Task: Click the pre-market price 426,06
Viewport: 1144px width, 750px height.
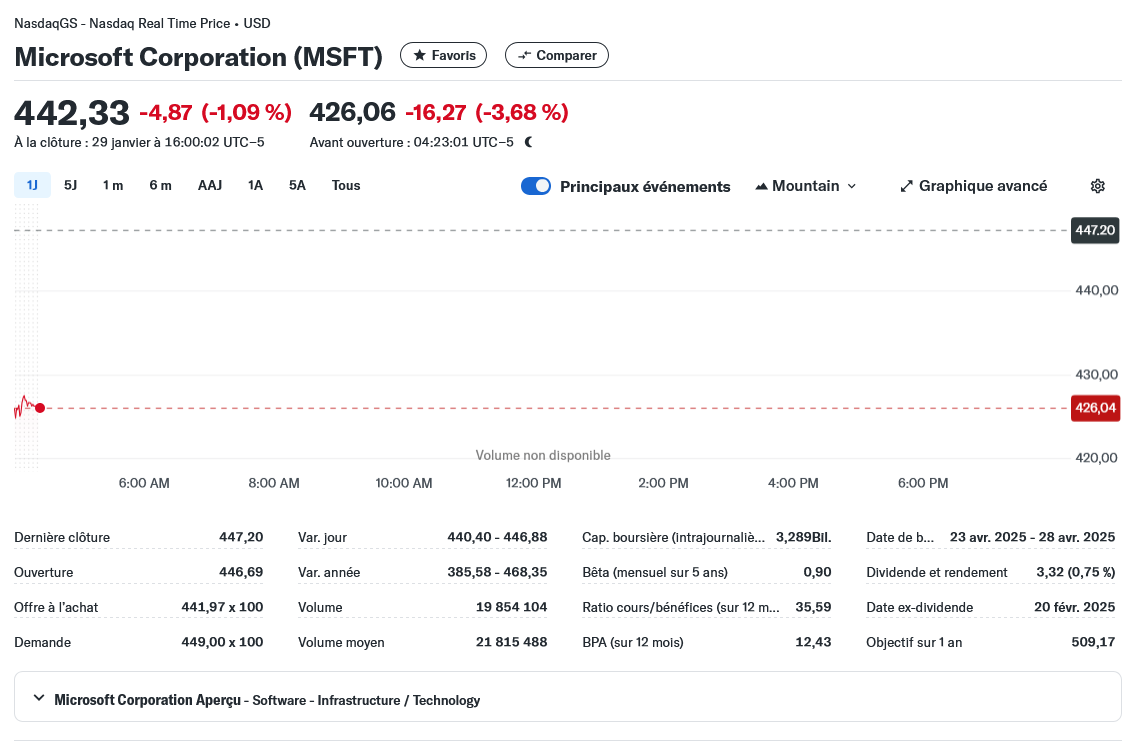Action: pyautogui.click(x=352, y=112)
